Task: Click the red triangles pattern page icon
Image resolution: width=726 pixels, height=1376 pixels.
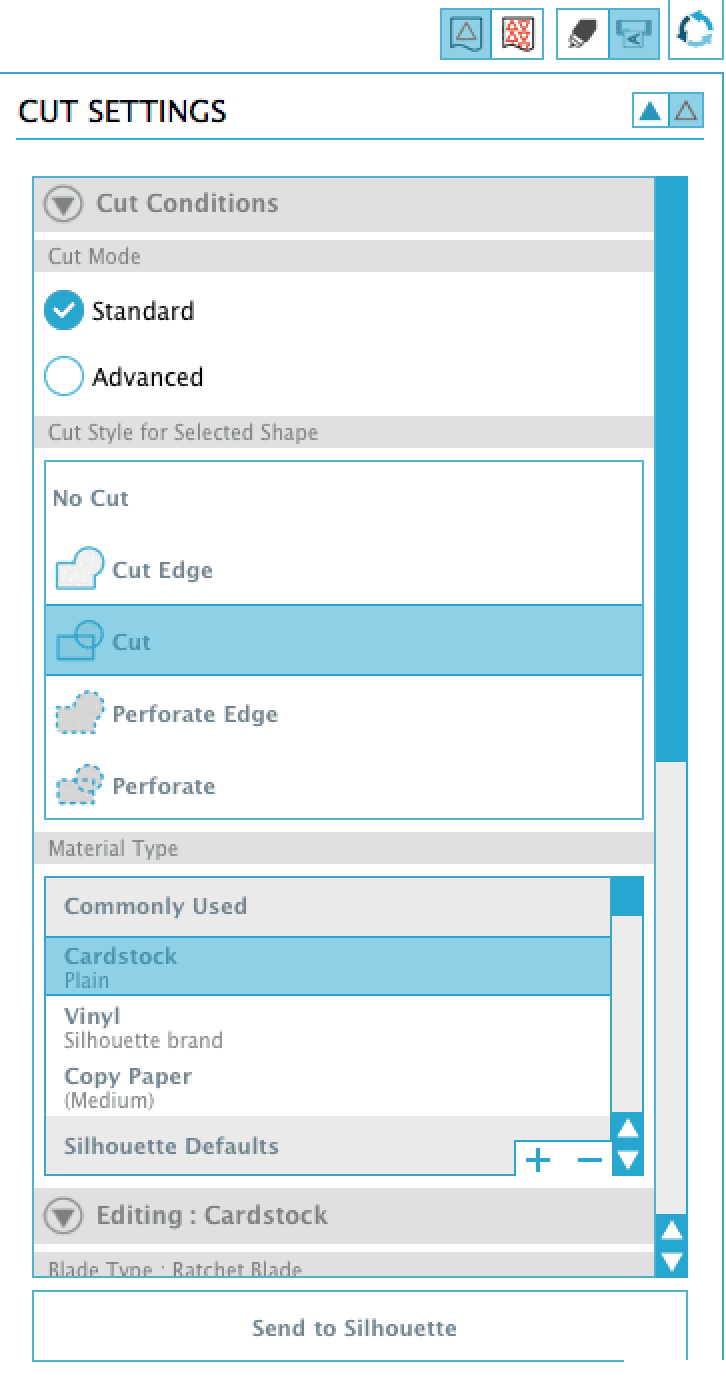Action: click(517, 35)
